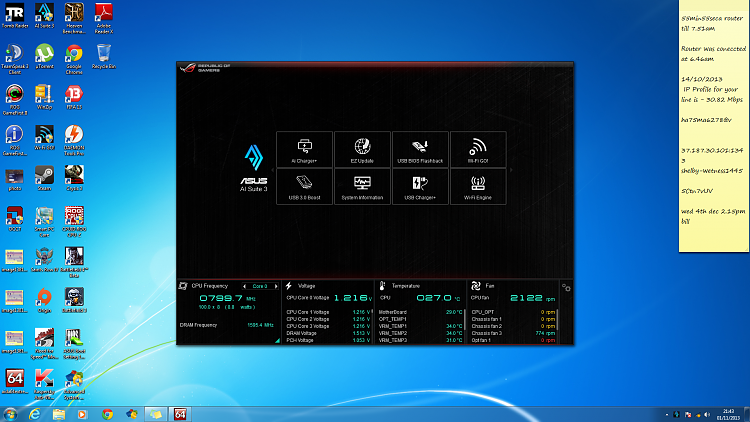Click the Fan list scrollbar

pyautogui.click(x=557, y=320)
